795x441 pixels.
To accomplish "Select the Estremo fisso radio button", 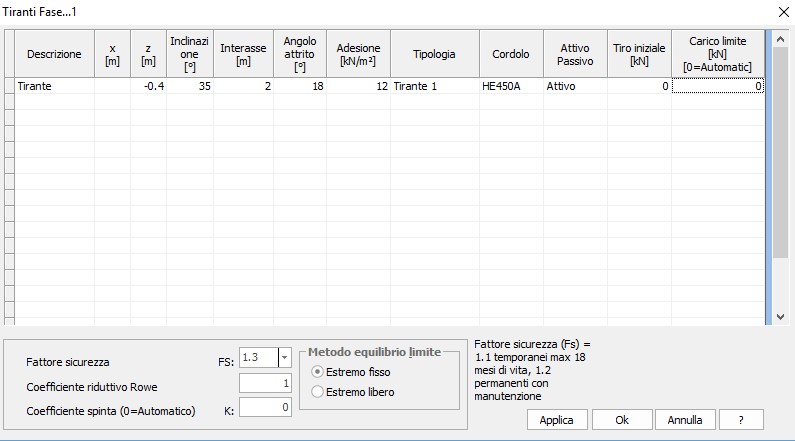I will tap(319, 372).
